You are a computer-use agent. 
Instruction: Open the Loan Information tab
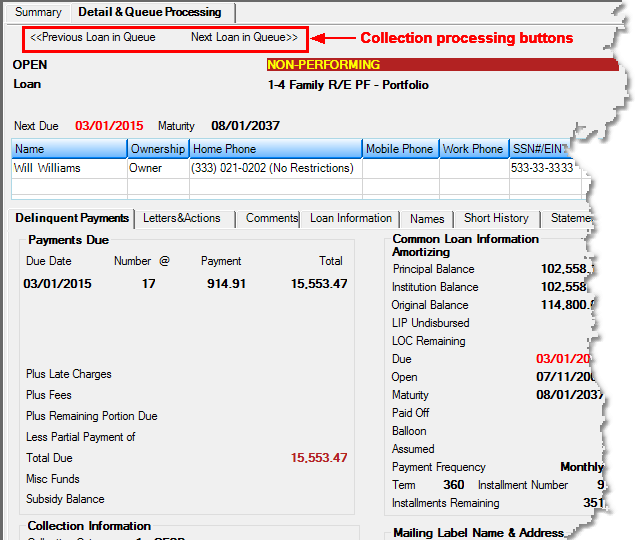click(350, 218)
